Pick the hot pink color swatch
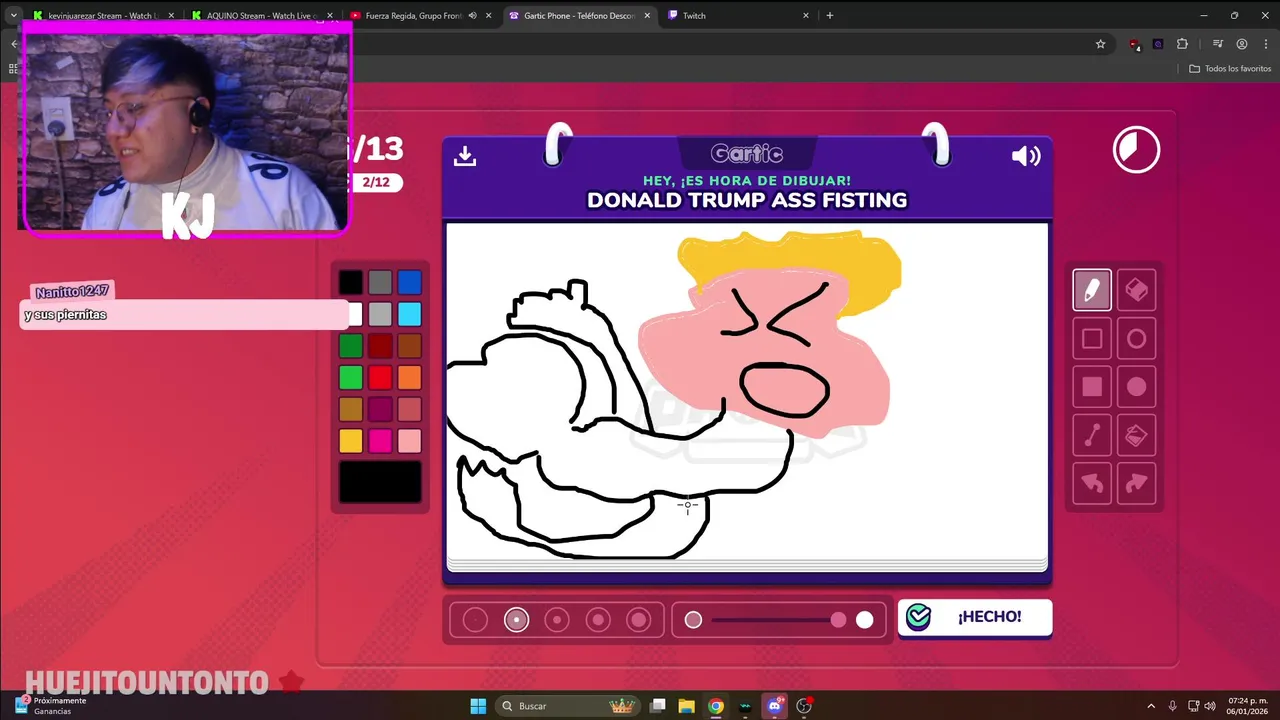 pyautogui.click(x=380, y=441)
